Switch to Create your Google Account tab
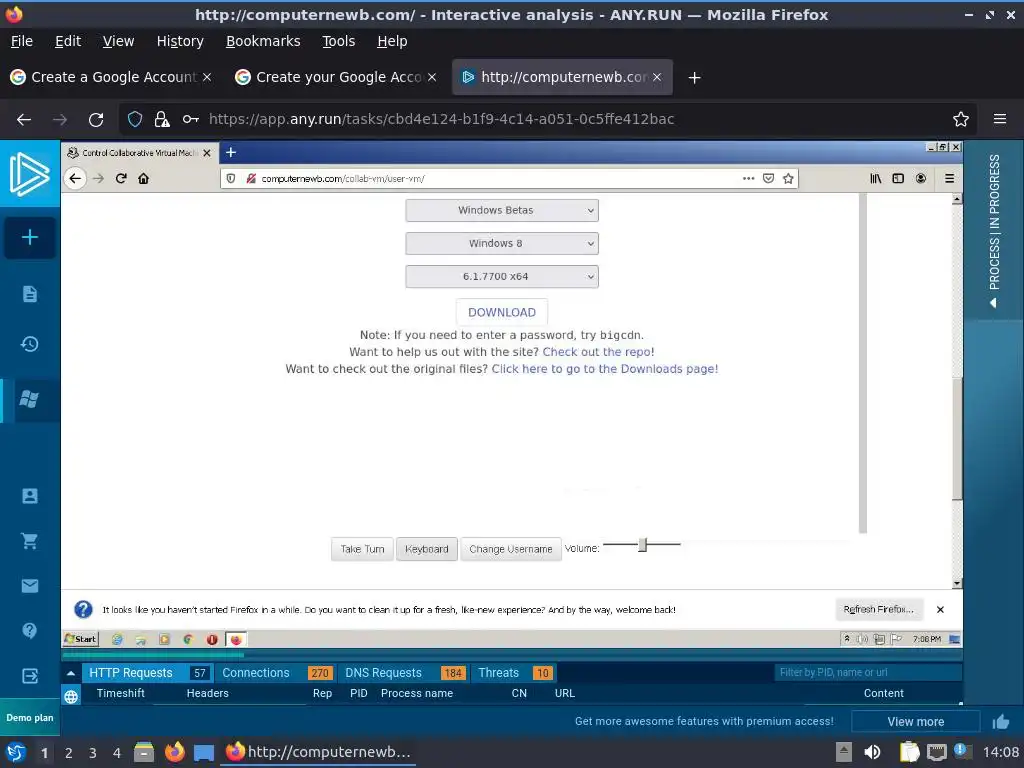The height and width of the screenshot is (768, 1024). coord(337,77)
